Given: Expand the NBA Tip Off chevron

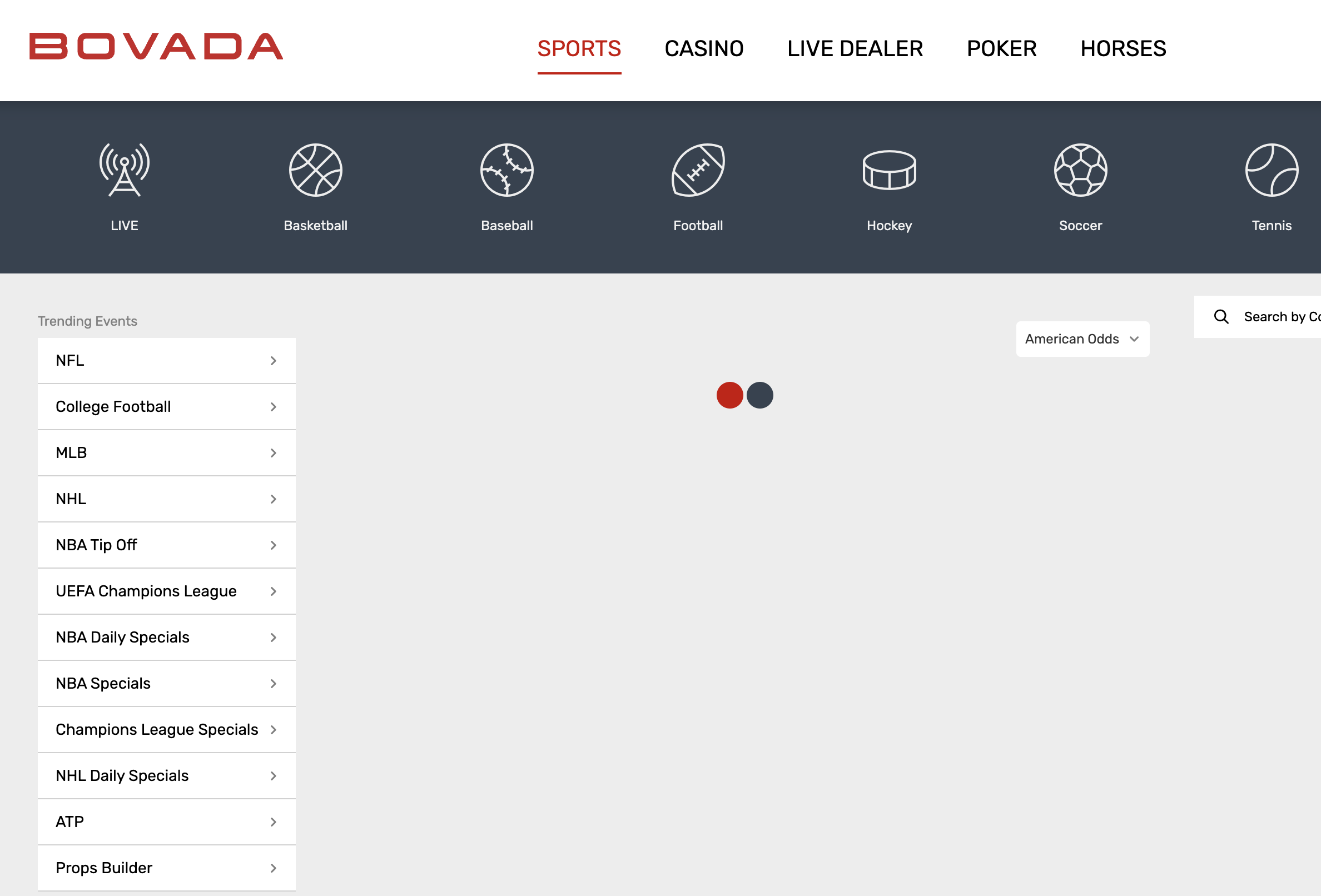Looking at the screenshot, I should 274,545.
